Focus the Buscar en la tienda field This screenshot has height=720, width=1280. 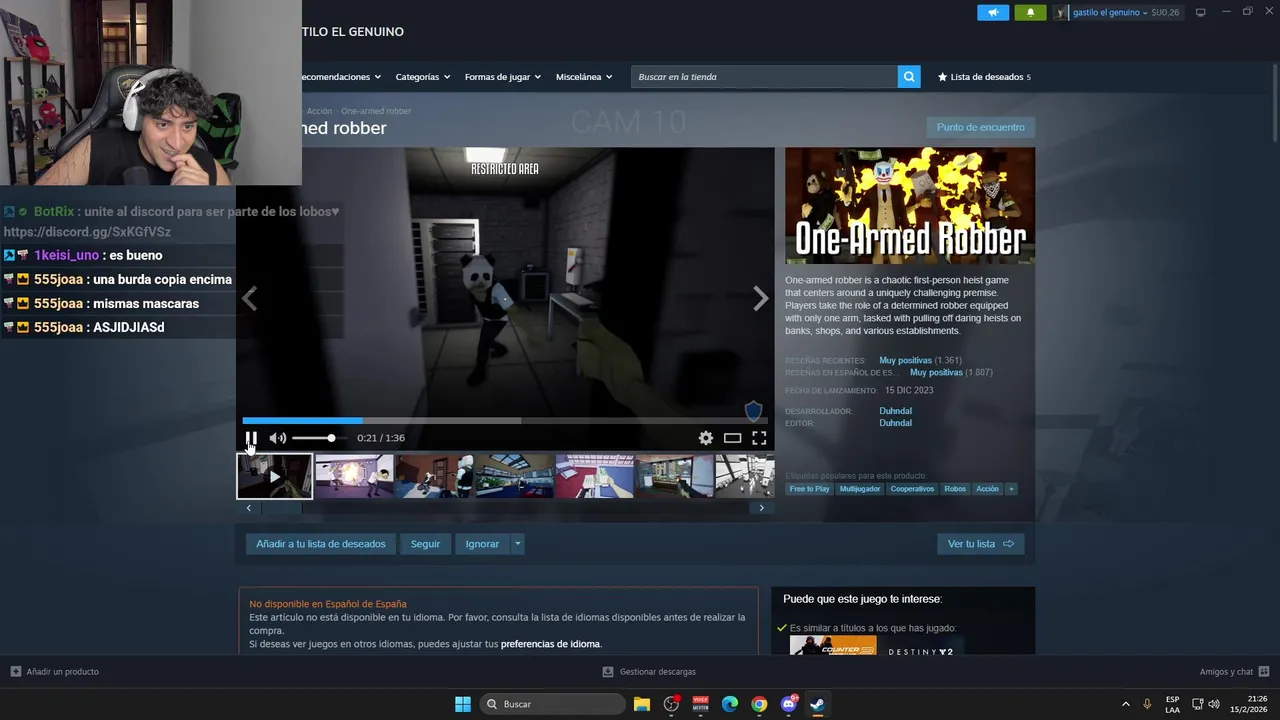(x=764, y=77)
